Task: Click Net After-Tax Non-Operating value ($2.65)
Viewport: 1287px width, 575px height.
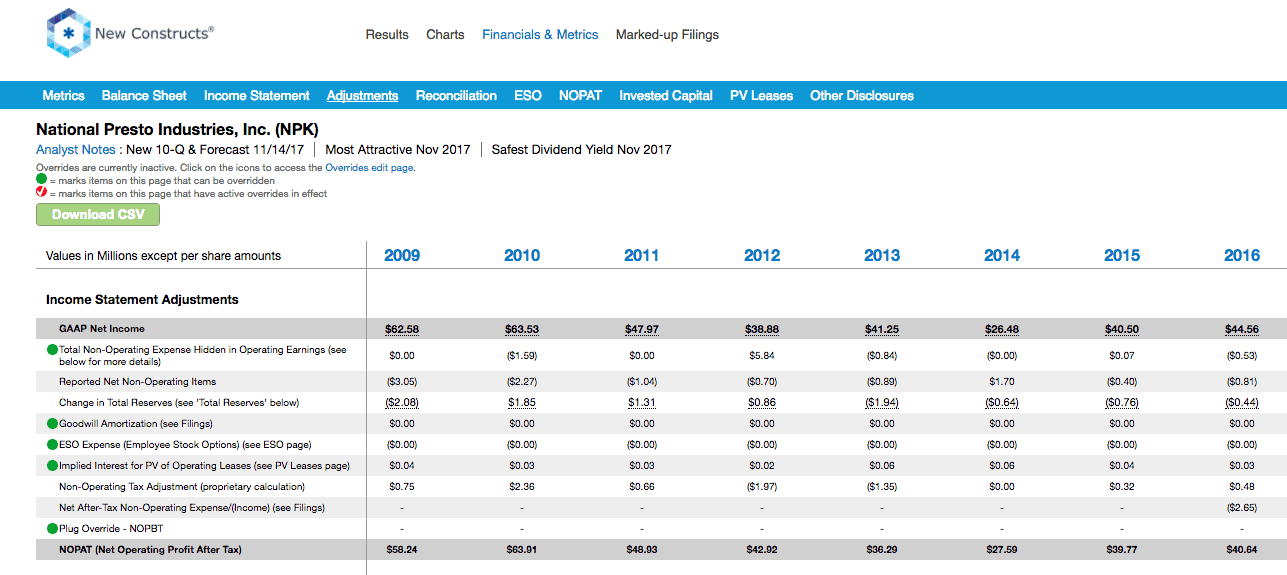Action: click(x=1242, y=508)
